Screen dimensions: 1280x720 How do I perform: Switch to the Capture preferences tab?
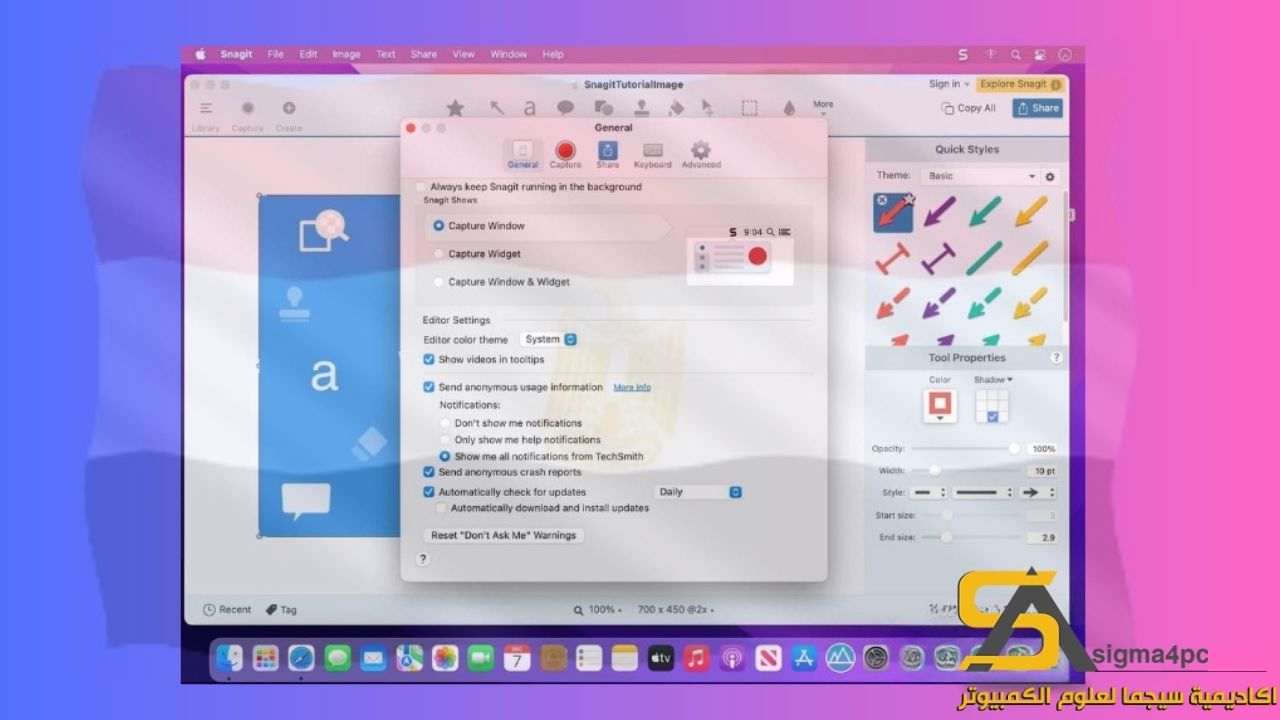coord(565,155)
